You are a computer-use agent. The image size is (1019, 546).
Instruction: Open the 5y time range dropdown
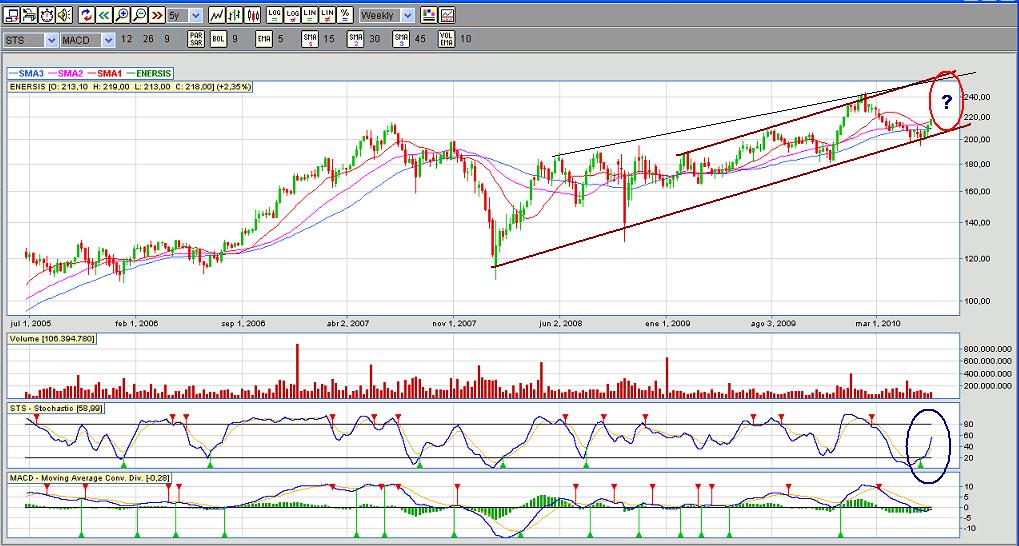[x=196, y=15]
